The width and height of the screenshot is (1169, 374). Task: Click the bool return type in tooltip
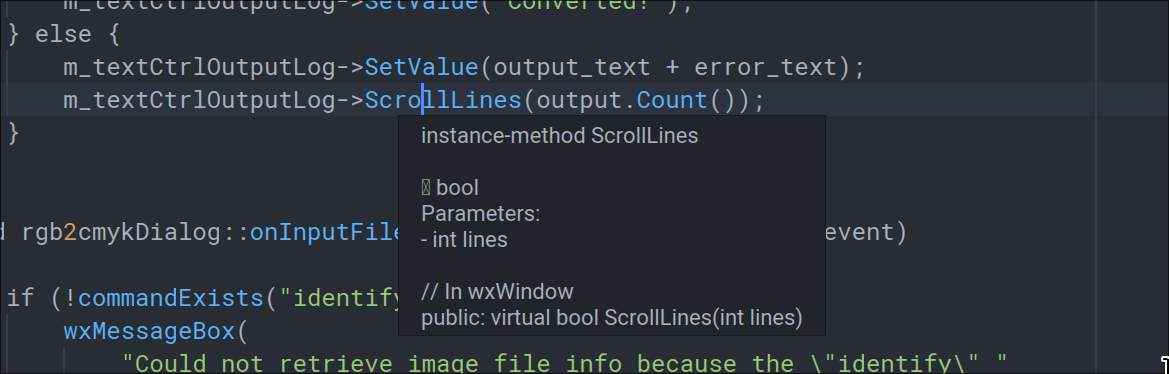pyautogui.click(x=457, y=188)
